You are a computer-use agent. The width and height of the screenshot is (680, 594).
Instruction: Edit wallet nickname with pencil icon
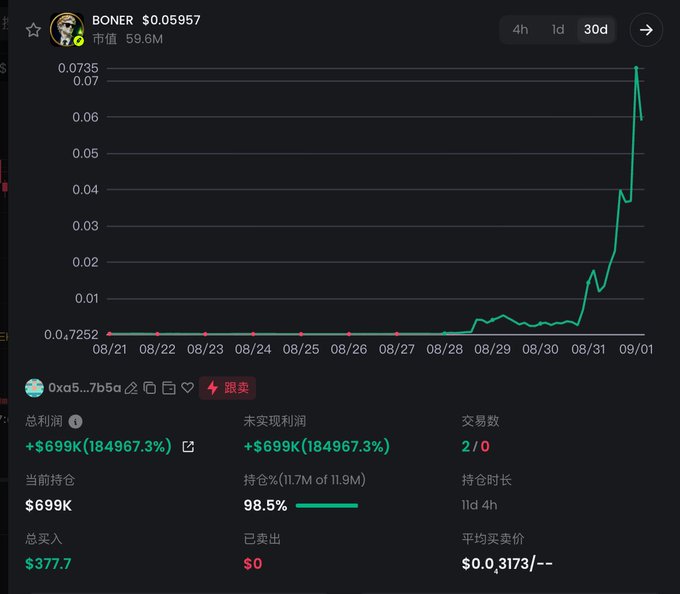pyautogui.click(x=131, y=388)
